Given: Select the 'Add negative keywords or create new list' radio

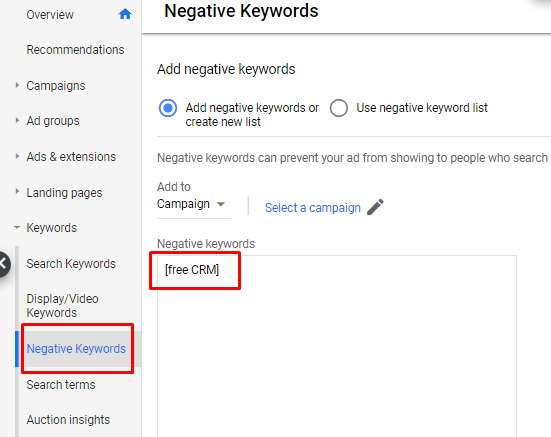Looking at the screenshot, I should click(168, 108).
